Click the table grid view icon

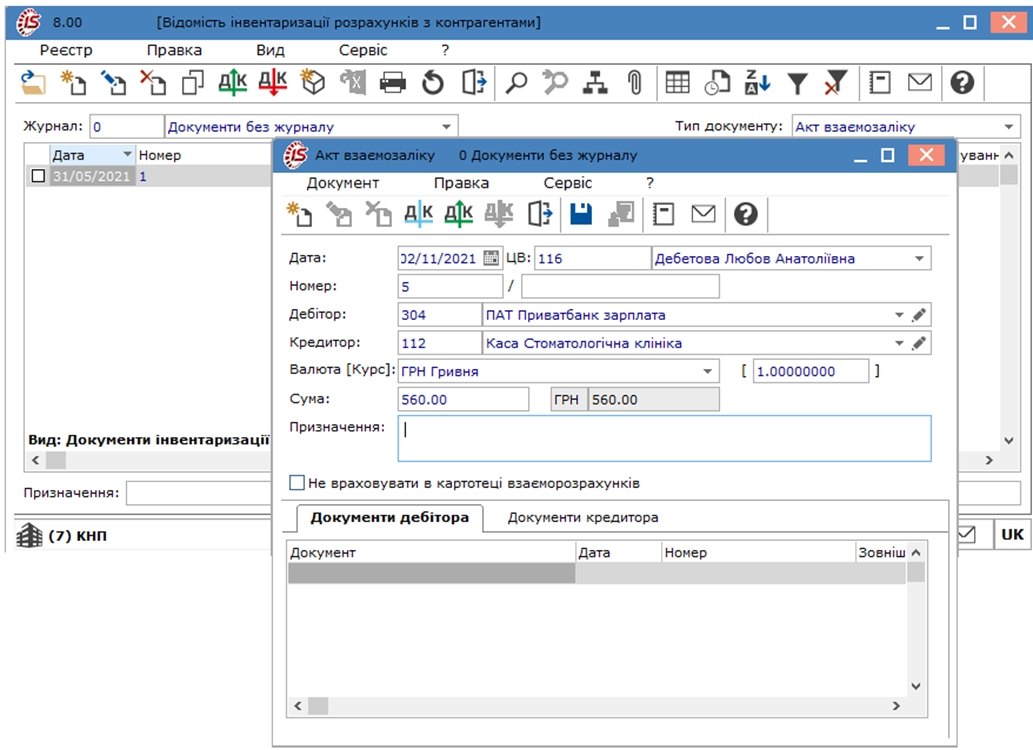677,83
